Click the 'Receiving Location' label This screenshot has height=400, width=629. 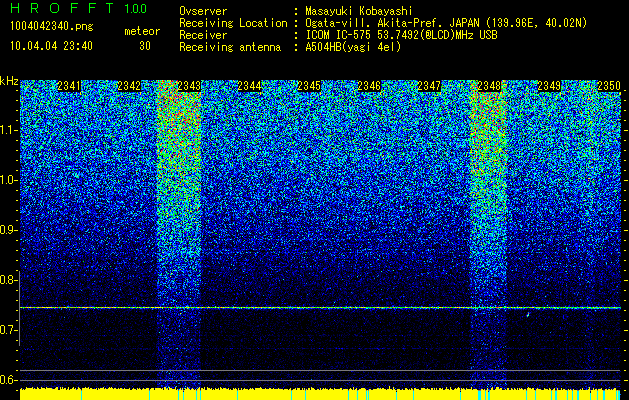click(x=233, y=23)
